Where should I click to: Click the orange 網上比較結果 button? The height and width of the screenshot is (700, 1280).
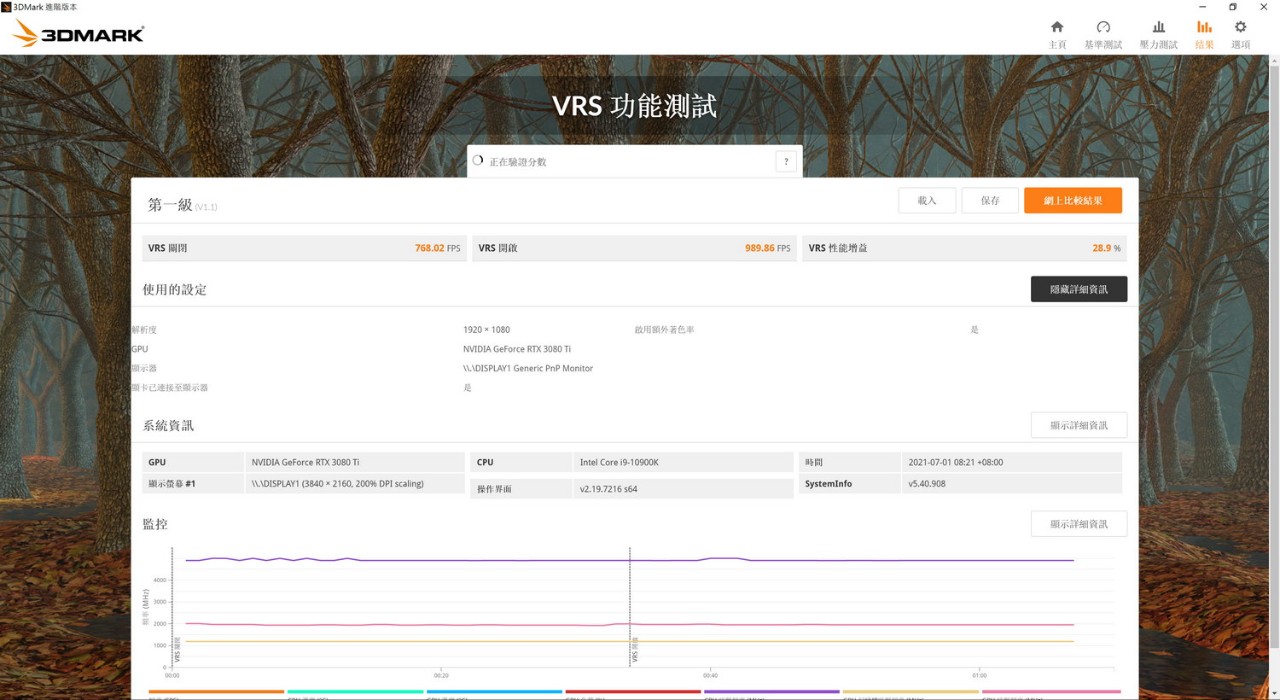pyautogui.click(x=1073, y=201)
